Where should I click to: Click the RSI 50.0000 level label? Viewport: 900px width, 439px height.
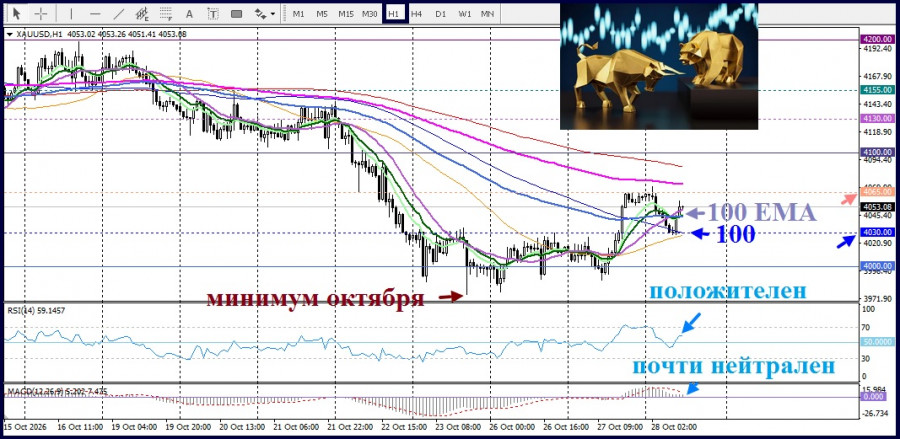click(878, 341)
